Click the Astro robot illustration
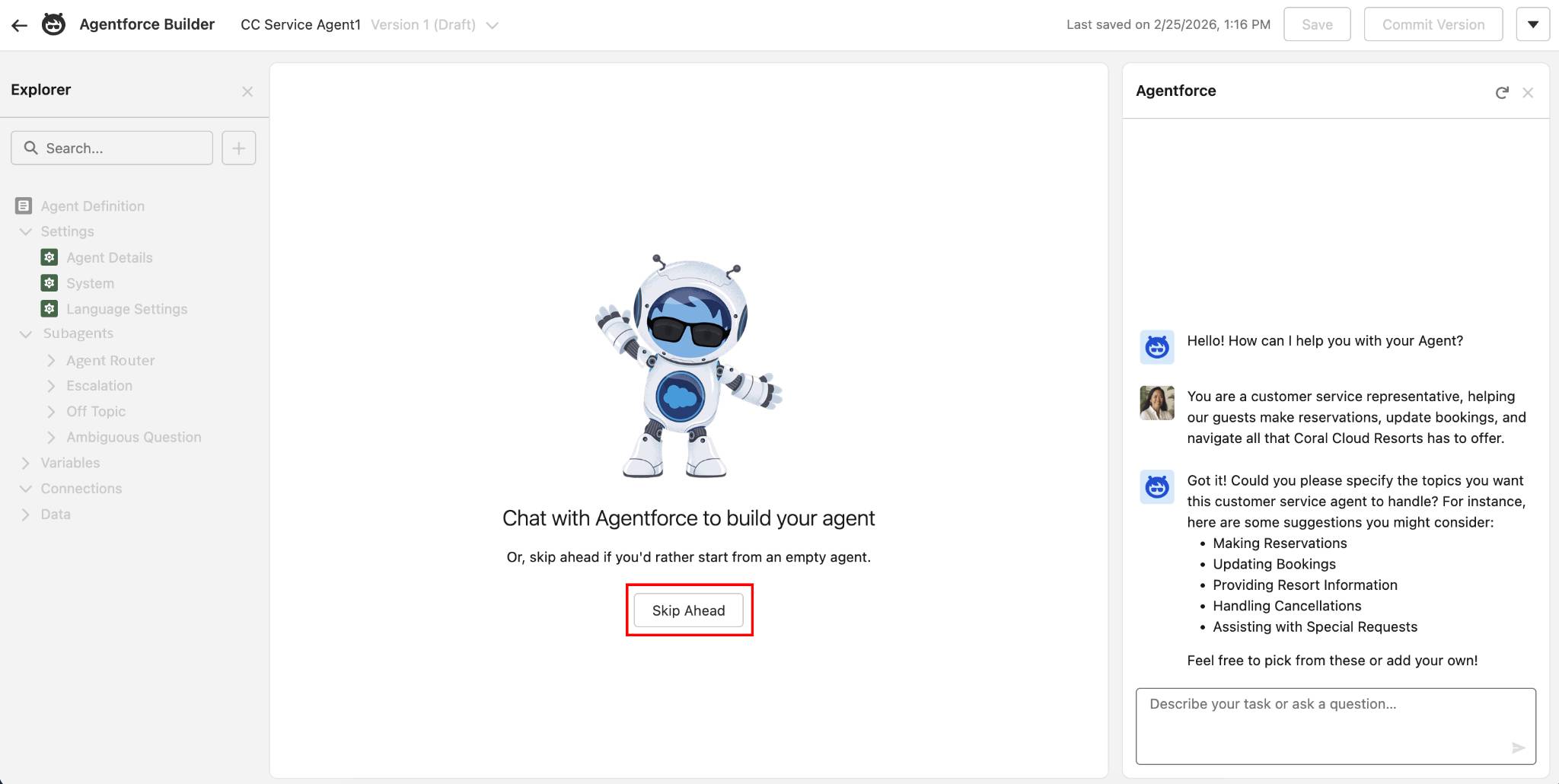 [x=688, y=366]
